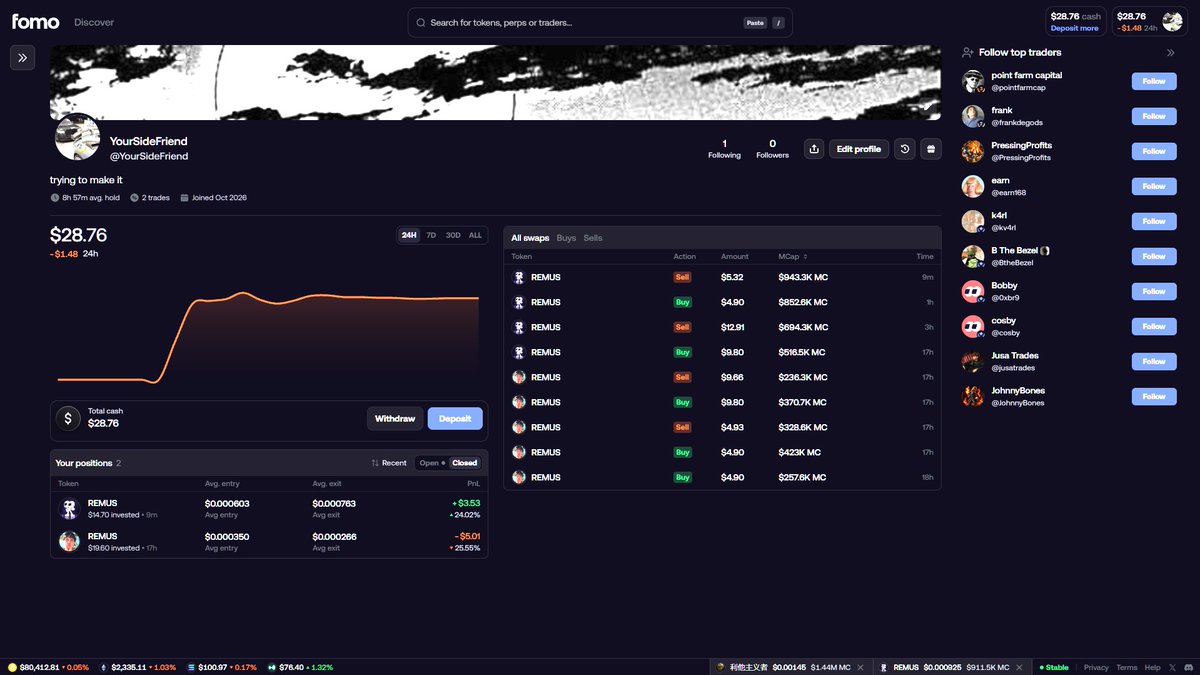Show Closed positions
Viewport: 1200px width, 675px height.
pos(465,463)
